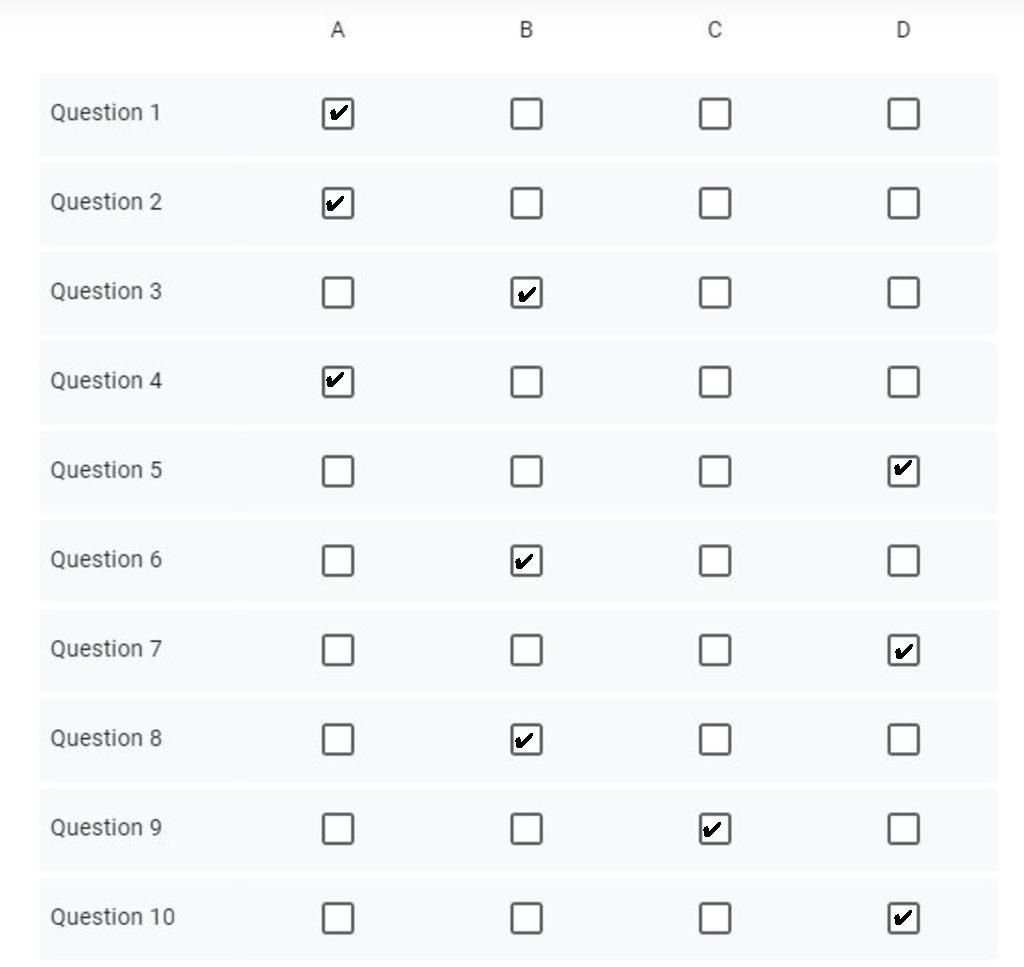
Task: Check option D for Question 9
Action: 904,829
